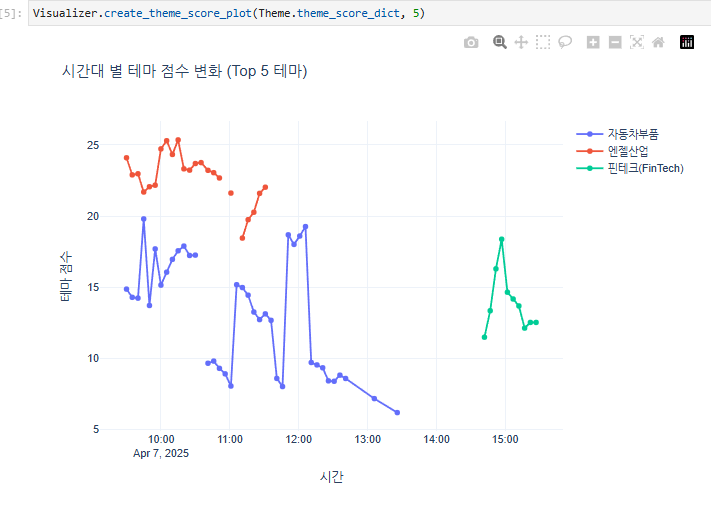Click the y-axis title 테마 점수

(66, 276)
